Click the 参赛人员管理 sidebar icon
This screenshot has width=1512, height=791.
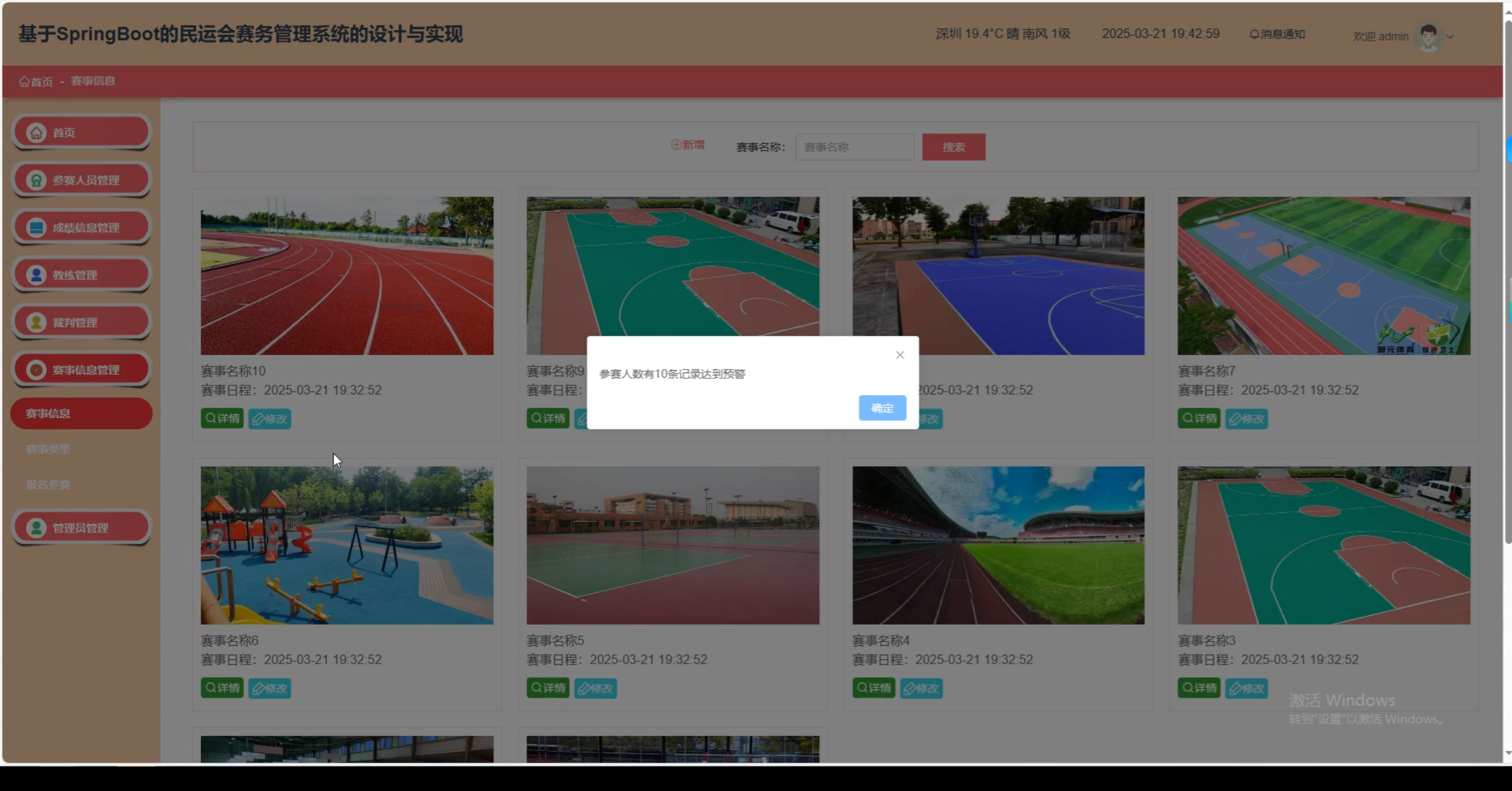click(x=36, y=180)
